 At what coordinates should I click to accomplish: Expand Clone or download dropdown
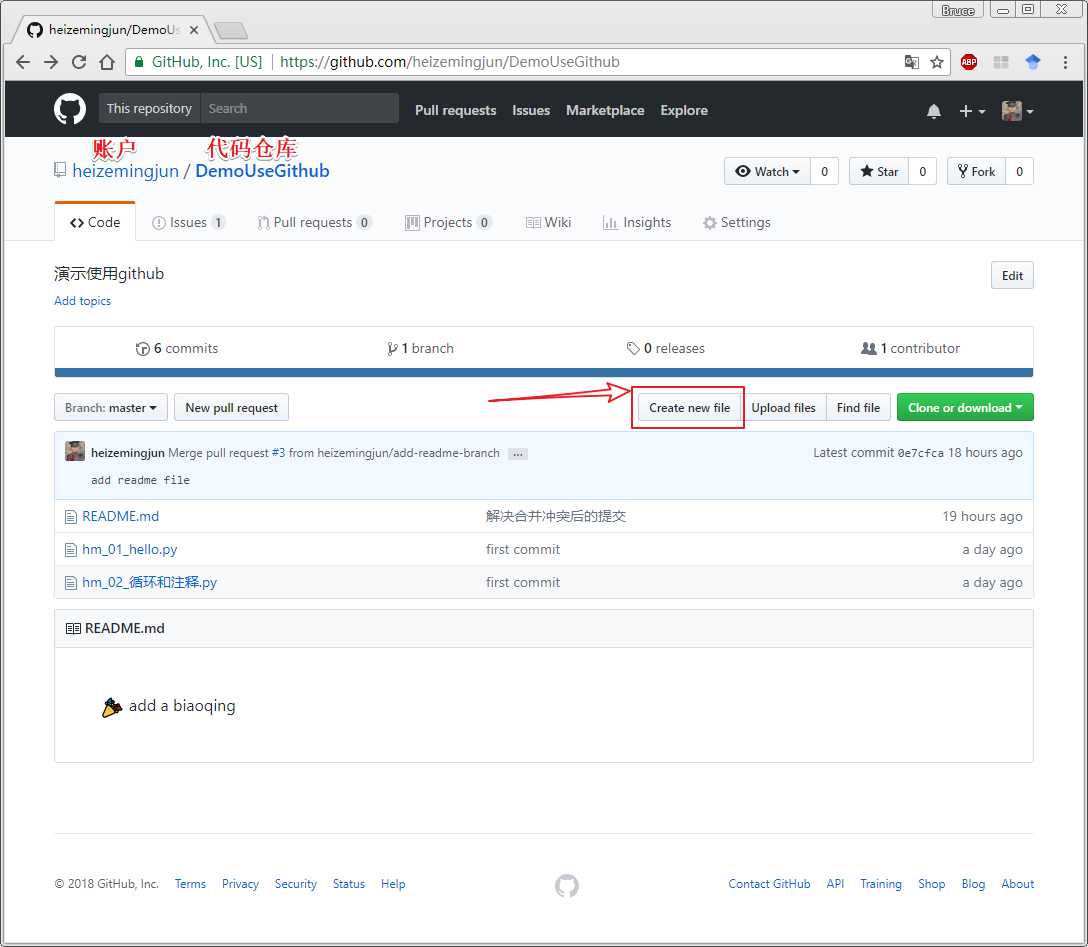(965, 407)
